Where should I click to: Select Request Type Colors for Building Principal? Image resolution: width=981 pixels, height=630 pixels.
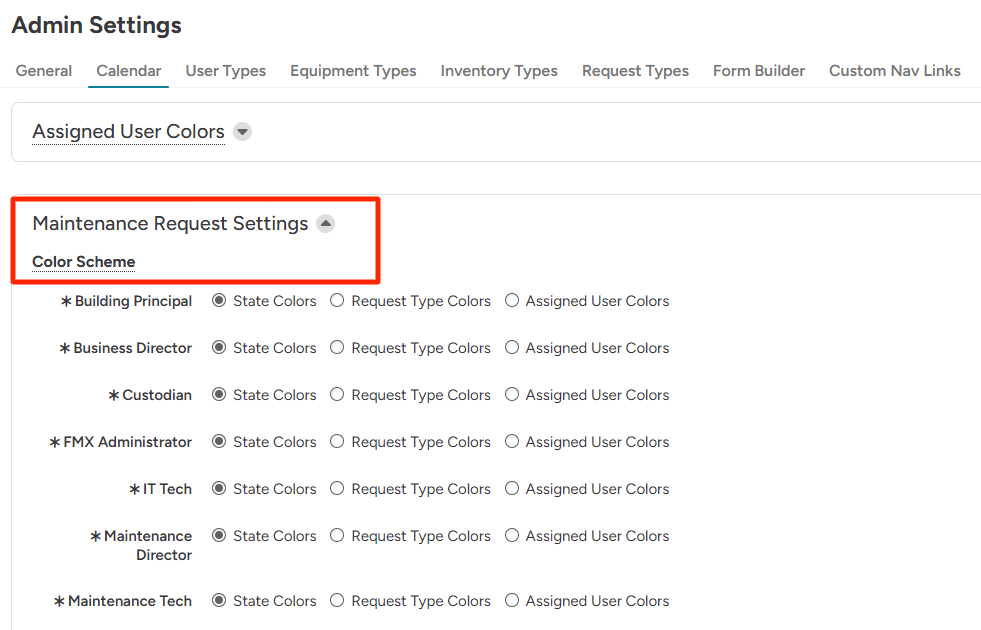click(x=338, y=301)
